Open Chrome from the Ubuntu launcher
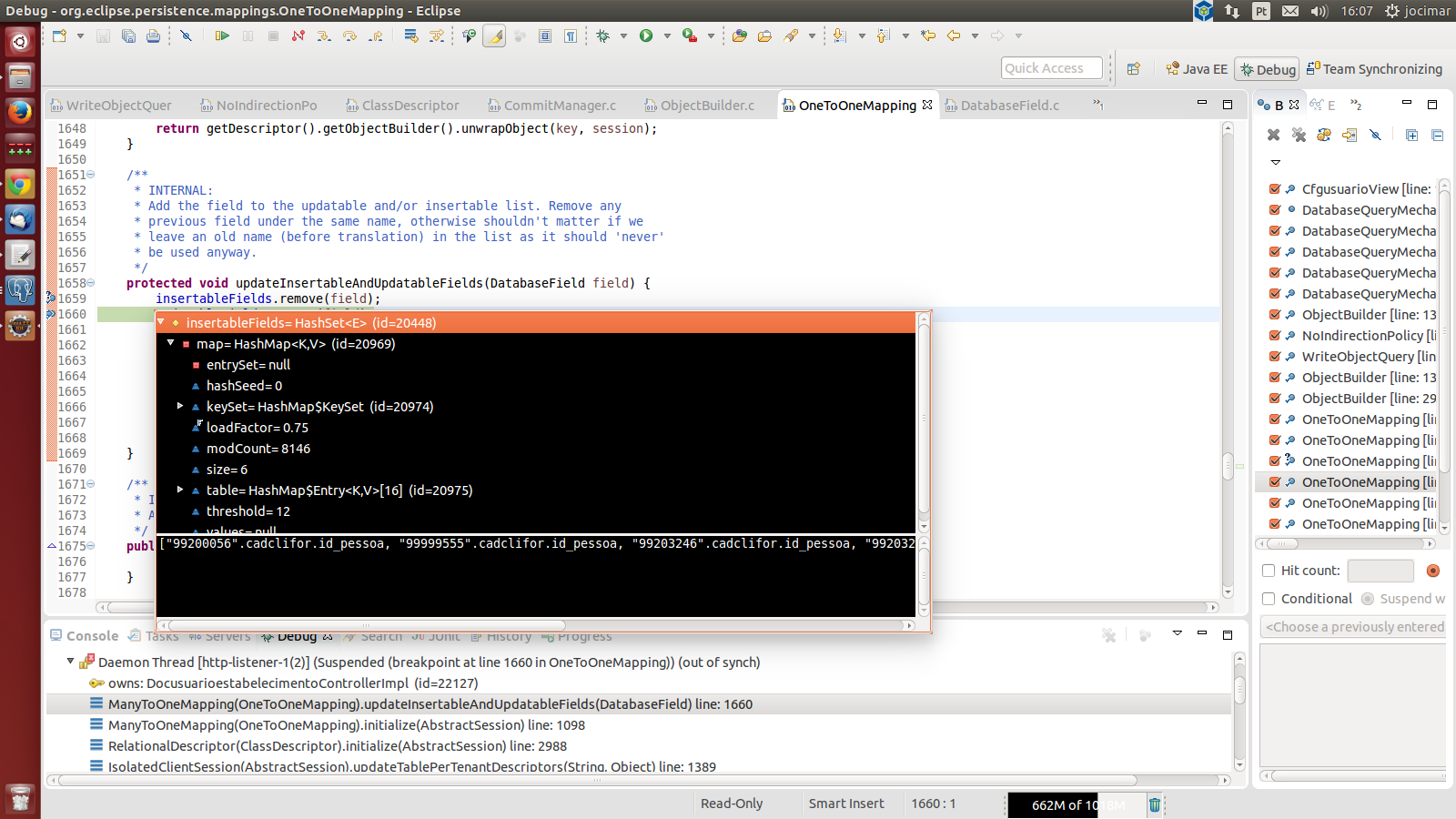 pos(20,185)
